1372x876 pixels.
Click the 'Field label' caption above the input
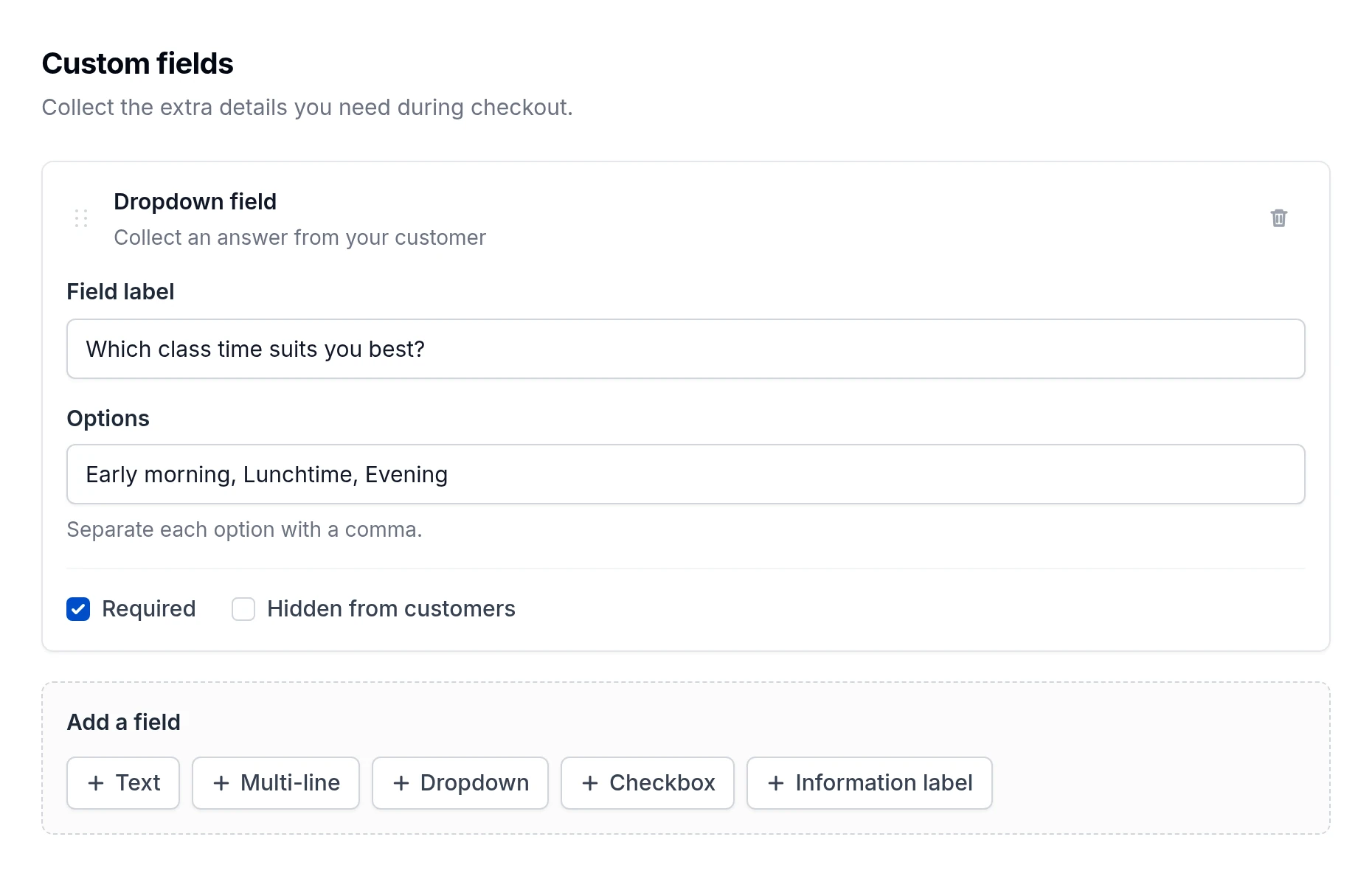[121, 291]
